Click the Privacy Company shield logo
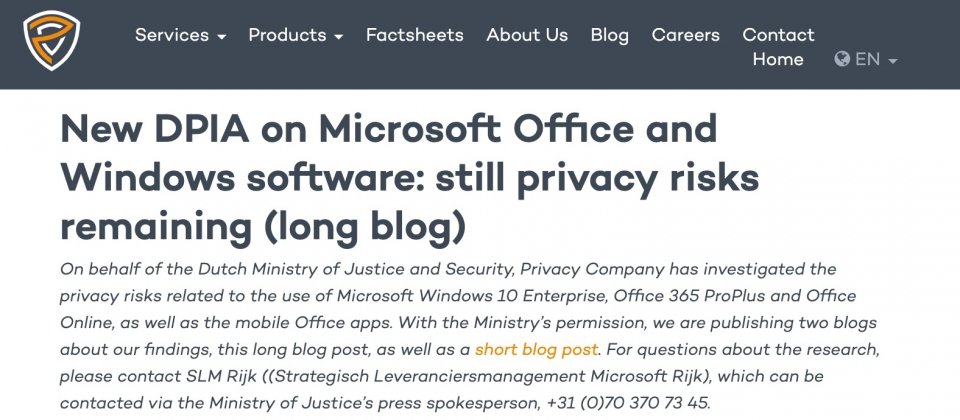 click(x=51, y=41)
